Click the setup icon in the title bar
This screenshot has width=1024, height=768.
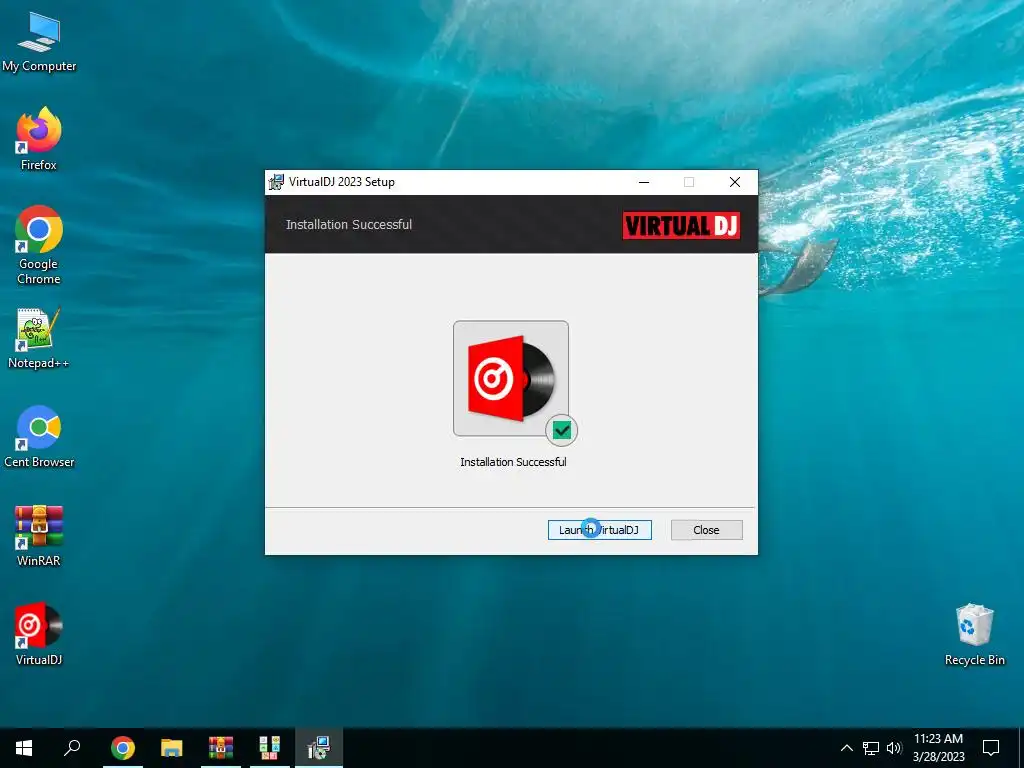(276, 182)
